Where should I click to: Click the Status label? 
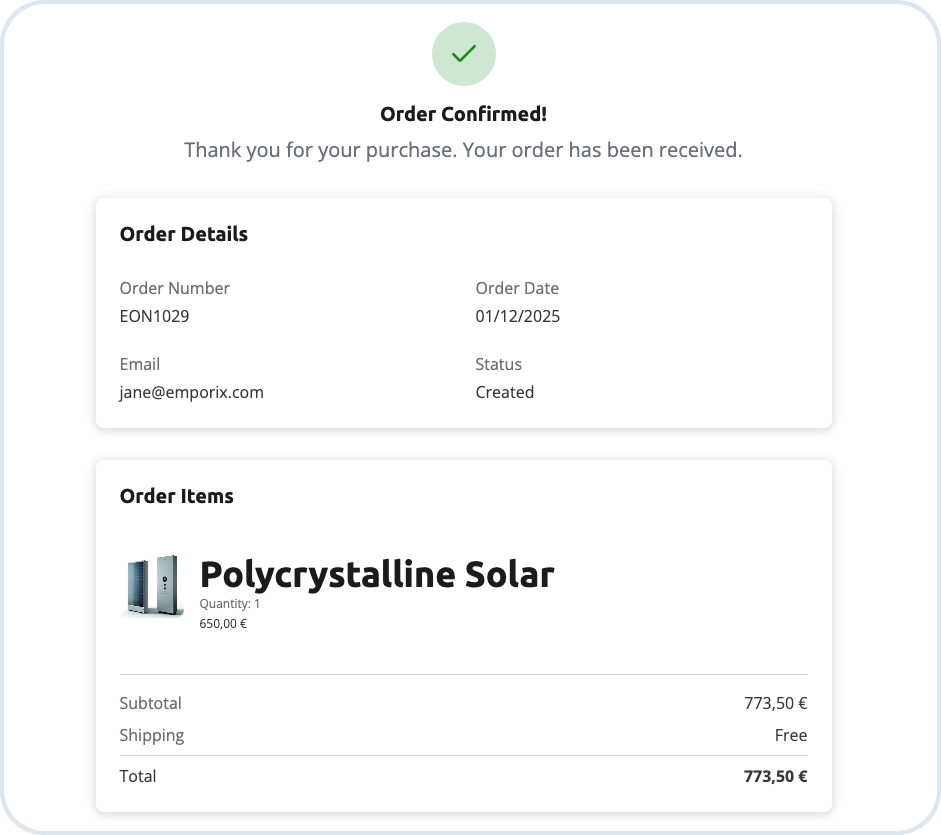pos(498,364)
